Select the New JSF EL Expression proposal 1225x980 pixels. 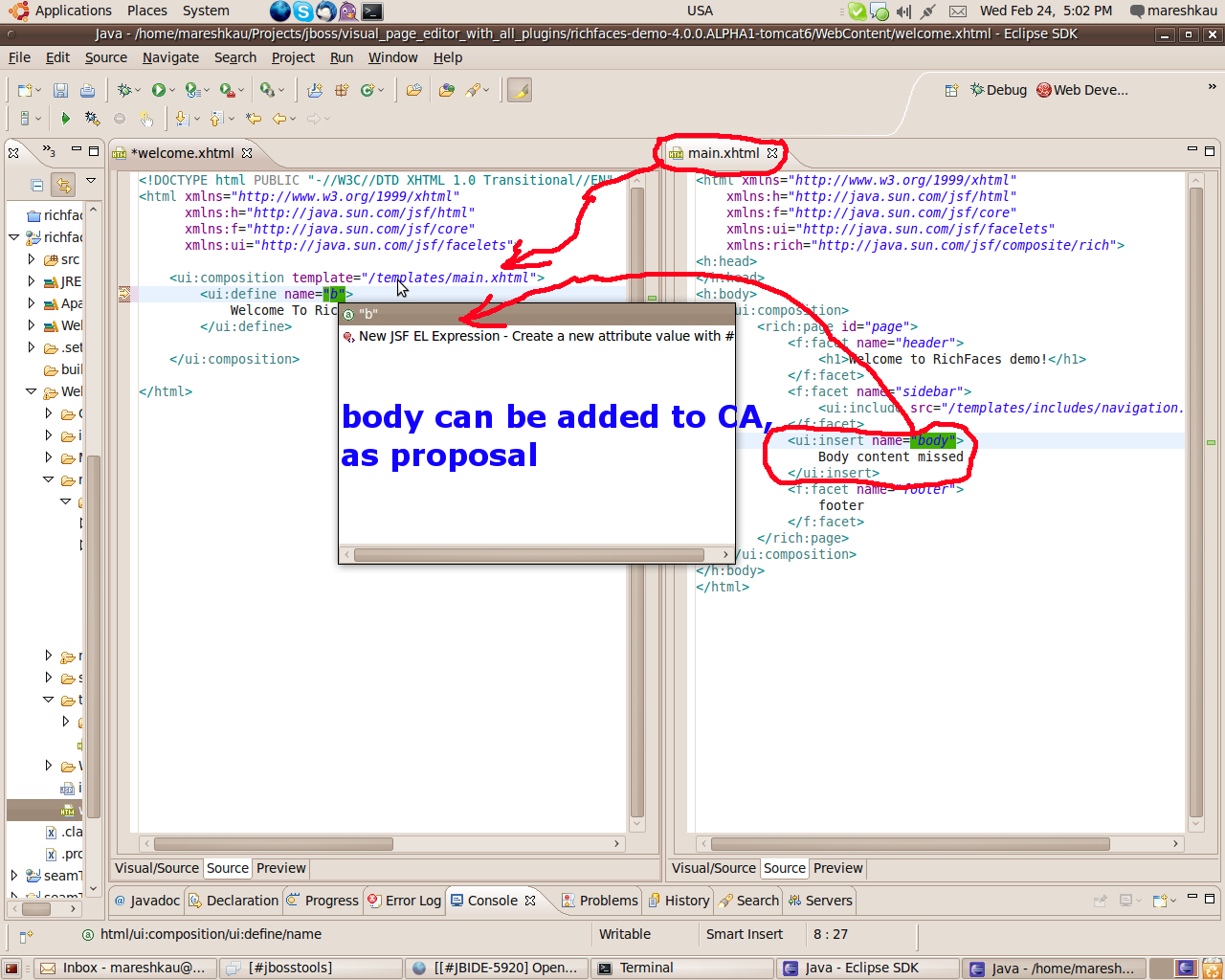click(538, 336)
